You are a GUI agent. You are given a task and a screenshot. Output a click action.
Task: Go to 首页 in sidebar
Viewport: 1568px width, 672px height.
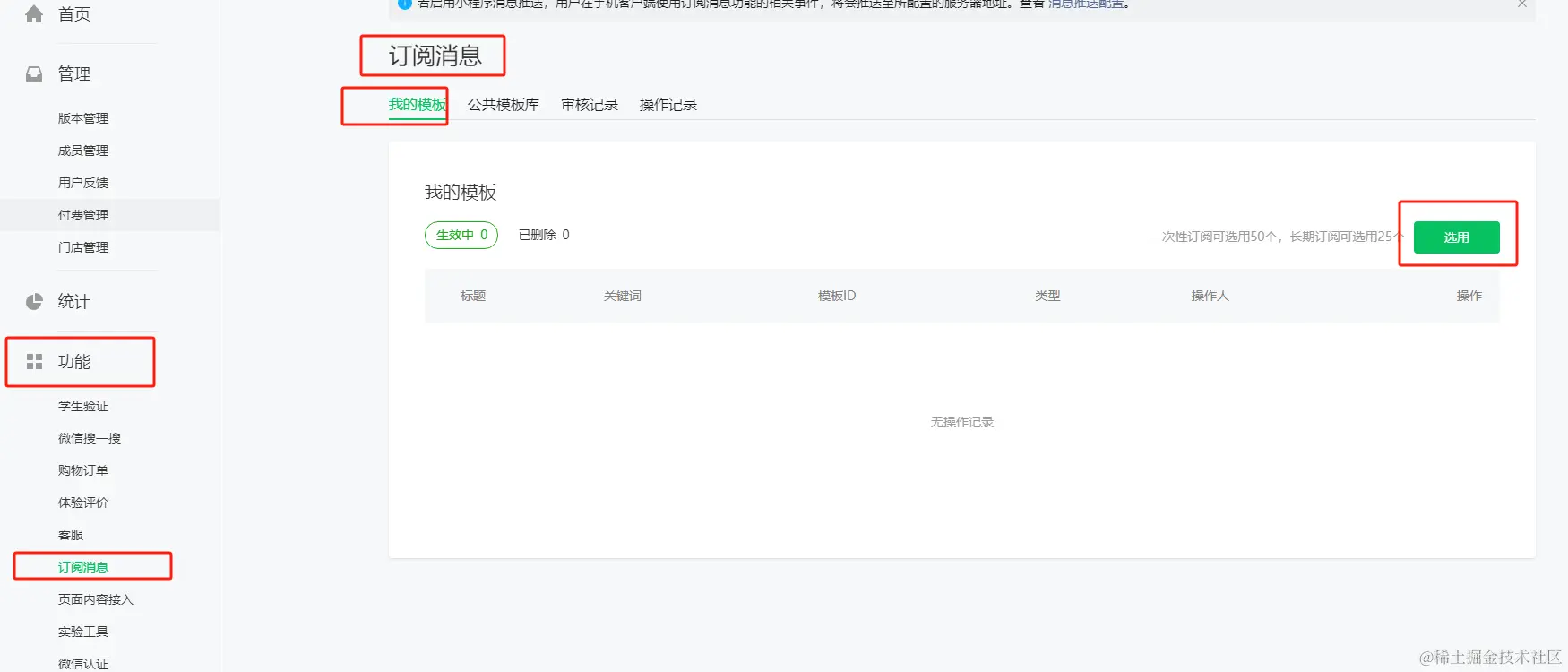click(x=74, y=14)
